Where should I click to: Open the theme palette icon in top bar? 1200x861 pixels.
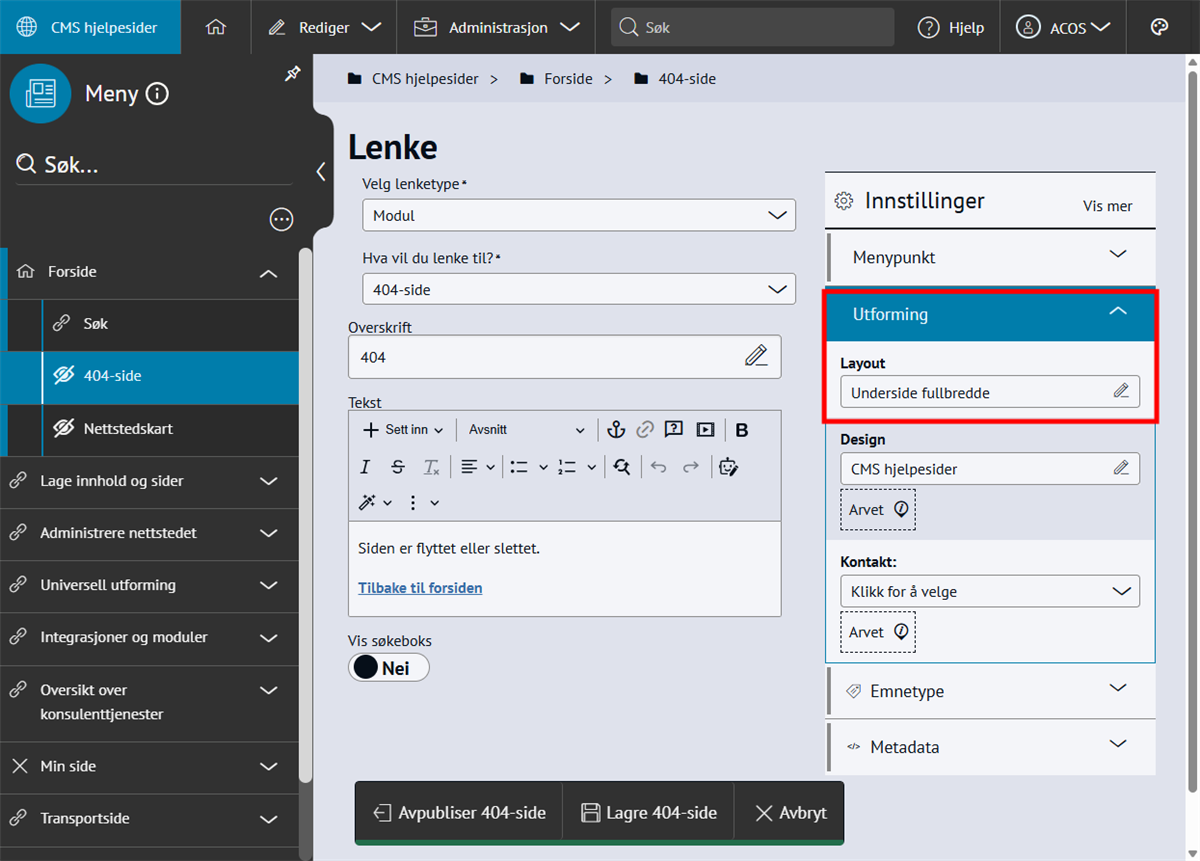[x=1159, y=27]
